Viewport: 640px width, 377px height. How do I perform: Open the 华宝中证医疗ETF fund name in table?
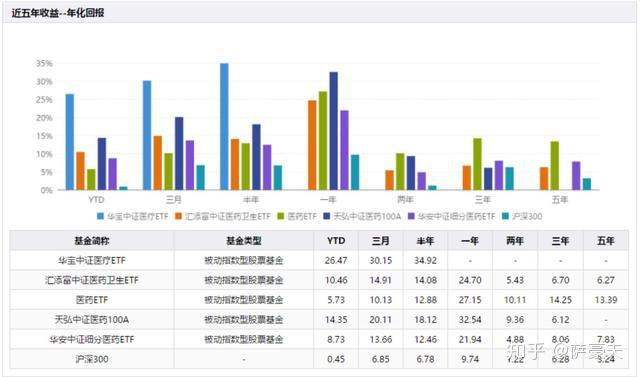(x=92, y=260)
